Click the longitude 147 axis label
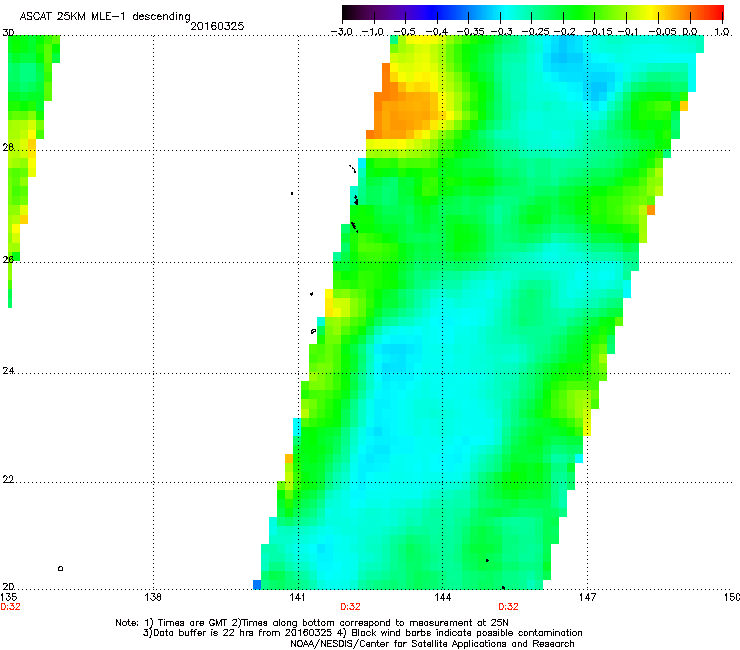740x650 pixels. (x=588, y=597)
